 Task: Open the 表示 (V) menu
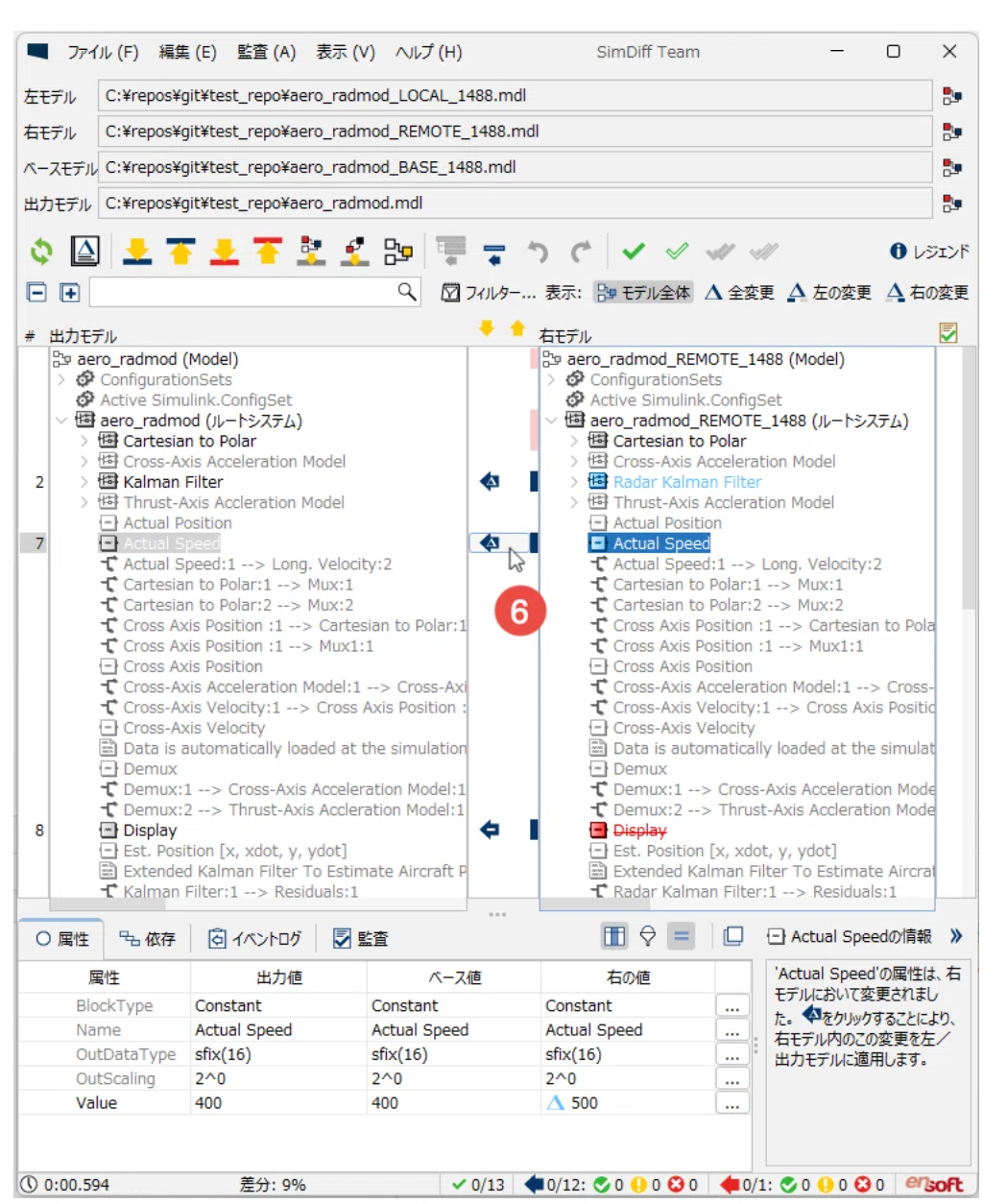(346, 52)
